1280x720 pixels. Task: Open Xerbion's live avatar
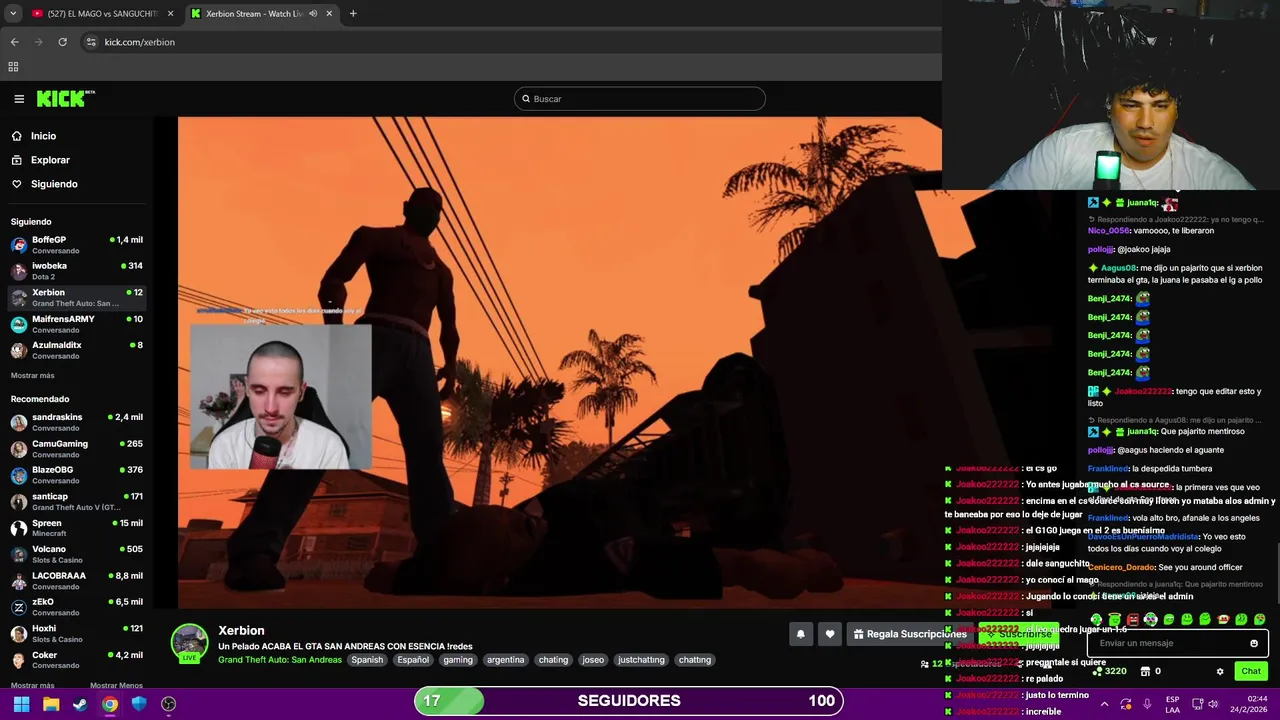coord(189,644)
